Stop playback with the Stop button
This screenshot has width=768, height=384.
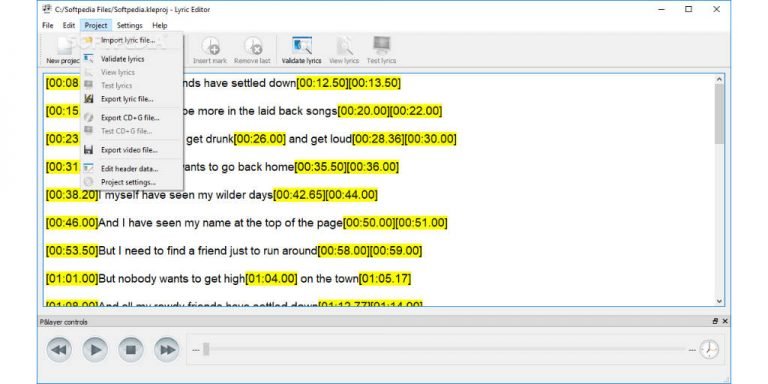click(x=131, y=350)
